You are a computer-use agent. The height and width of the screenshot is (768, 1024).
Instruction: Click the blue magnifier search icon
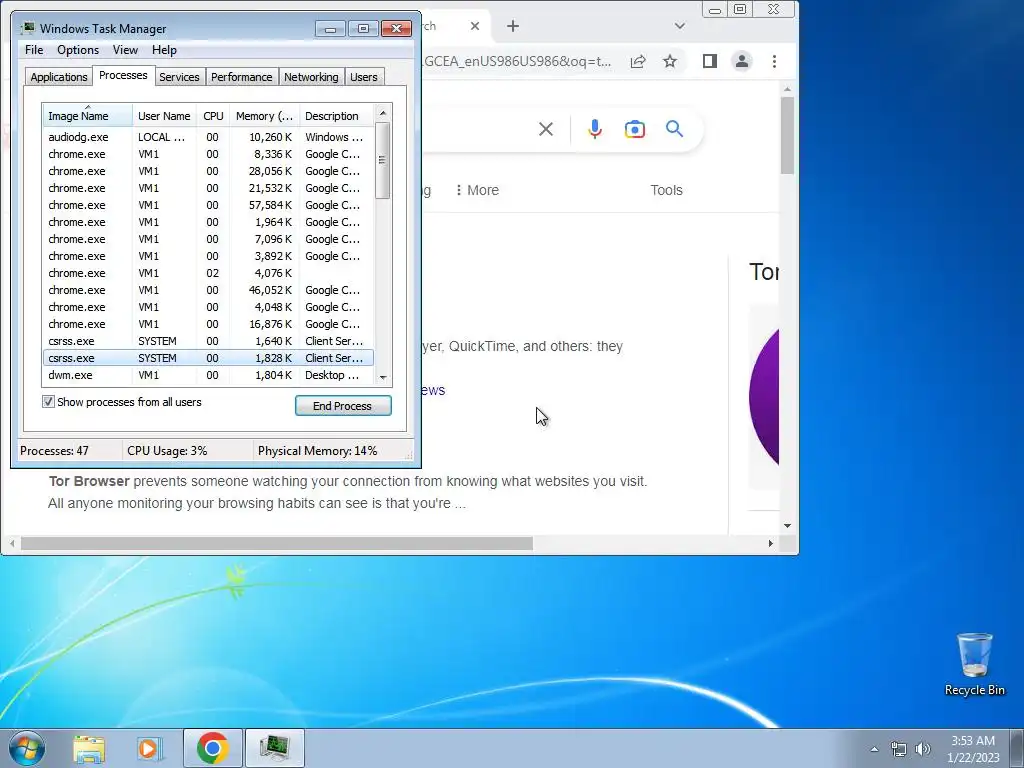(674, 129)
